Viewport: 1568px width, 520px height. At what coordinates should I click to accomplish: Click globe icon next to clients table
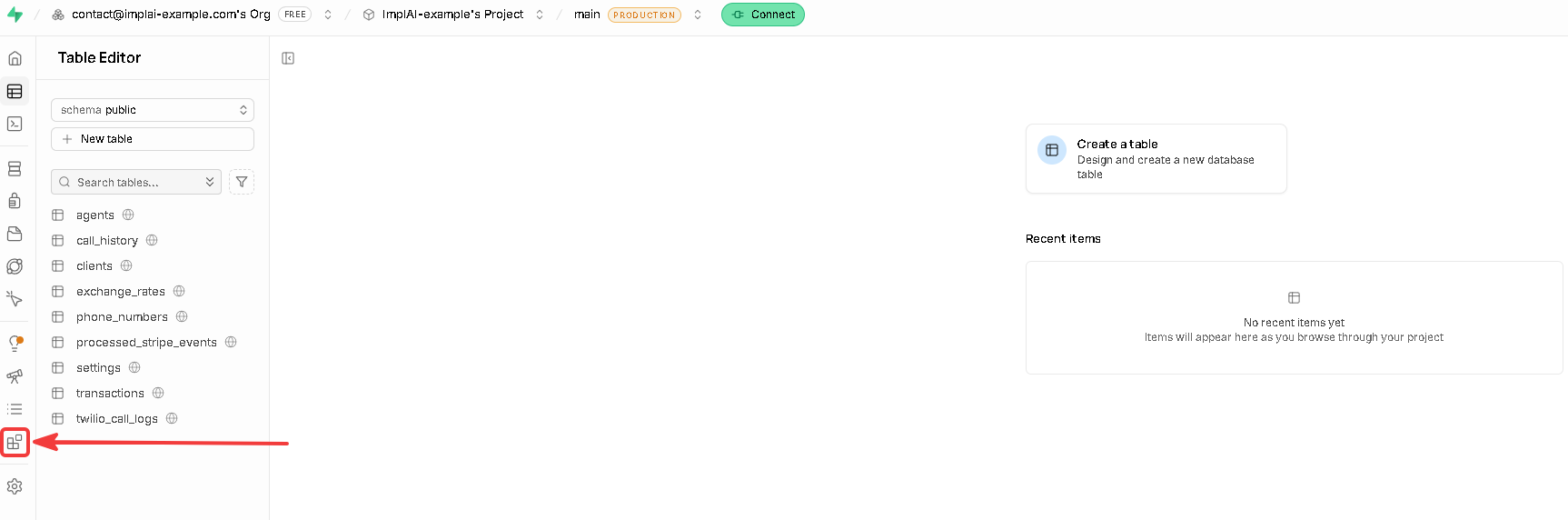click(x=126, y=265)
